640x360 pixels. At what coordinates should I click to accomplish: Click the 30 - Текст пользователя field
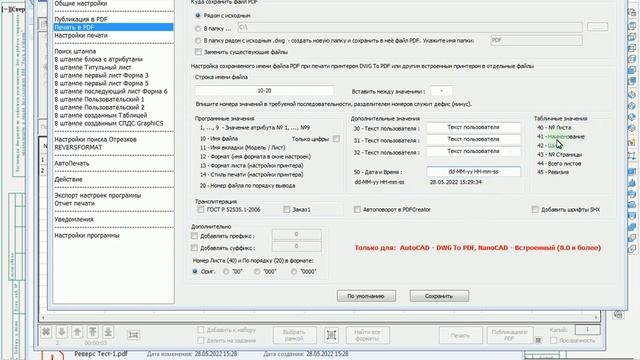473,127
